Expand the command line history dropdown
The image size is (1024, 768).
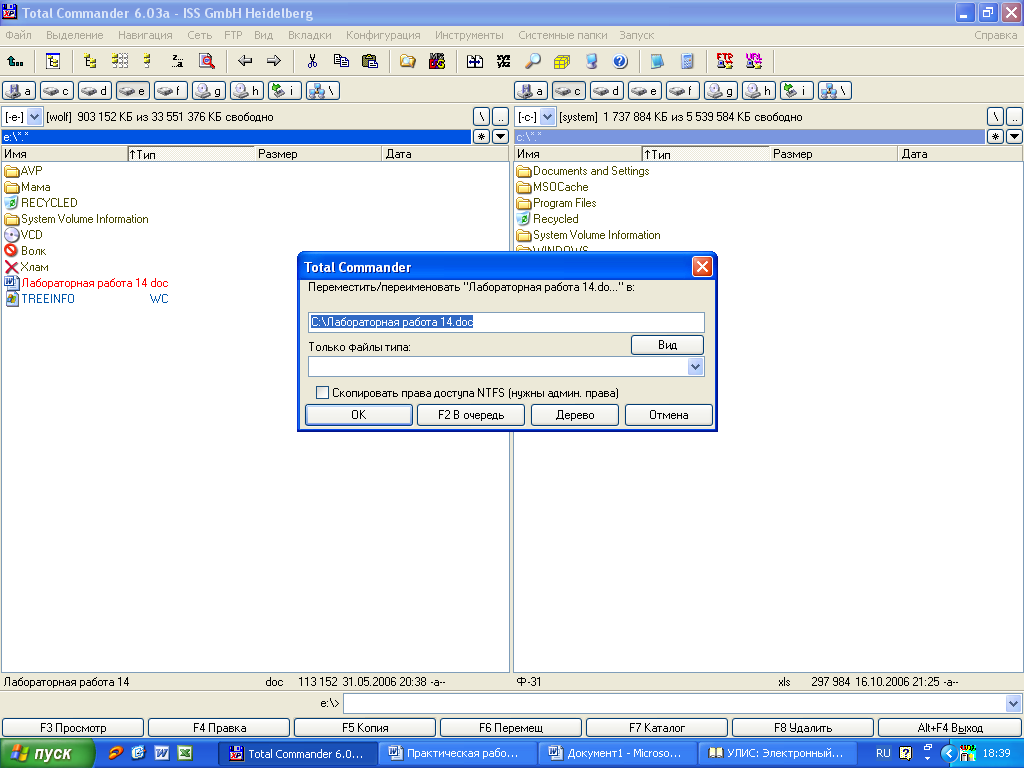pyautogui.click(x=1013, y=703)
